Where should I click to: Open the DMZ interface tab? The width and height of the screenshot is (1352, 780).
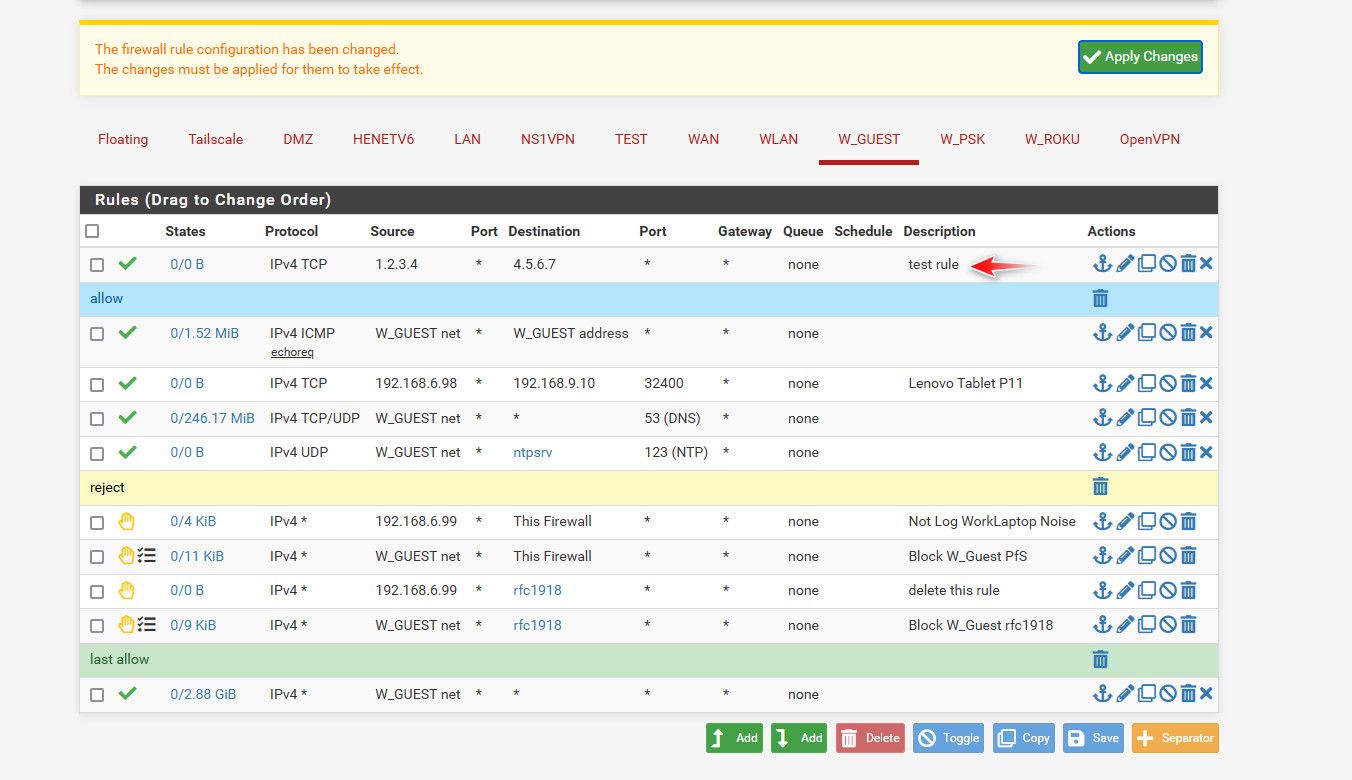(298, 139)
